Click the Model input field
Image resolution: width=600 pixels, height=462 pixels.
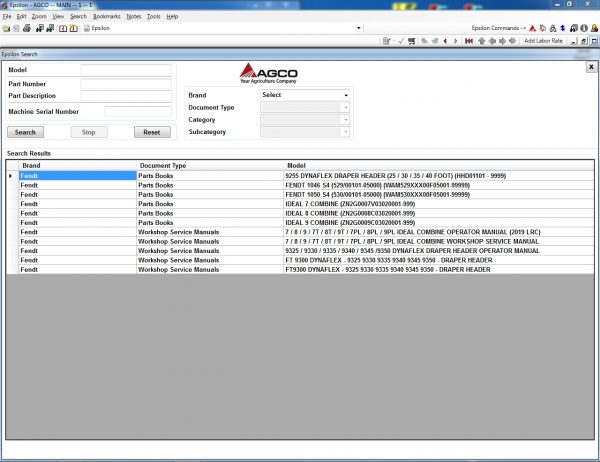[126, 70]
